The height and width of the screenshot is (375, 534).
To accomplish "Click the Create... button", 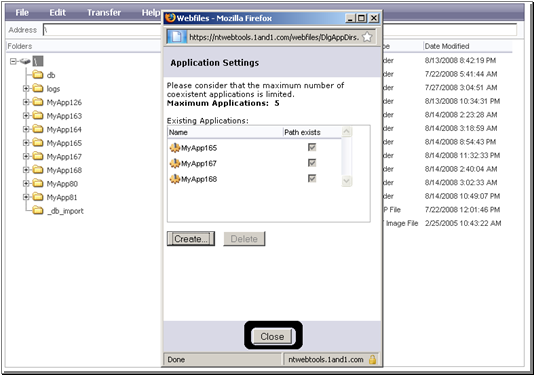I will coord(191,239).
